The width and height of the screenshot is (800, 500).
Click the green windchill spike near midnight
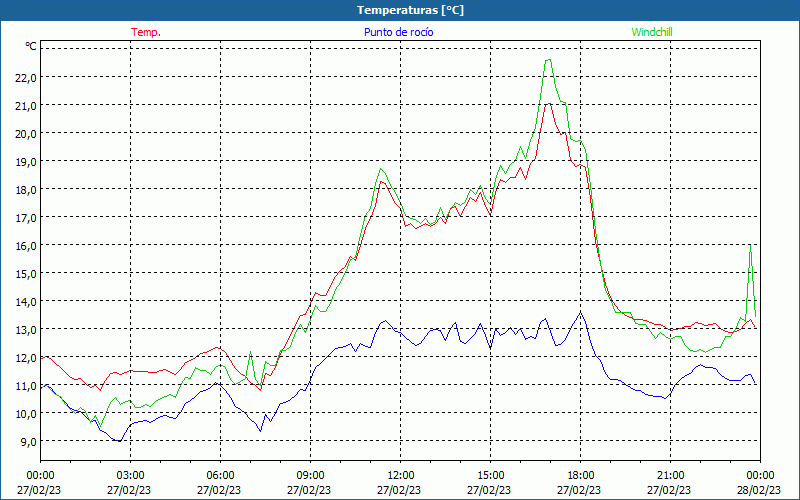point(750,246)
